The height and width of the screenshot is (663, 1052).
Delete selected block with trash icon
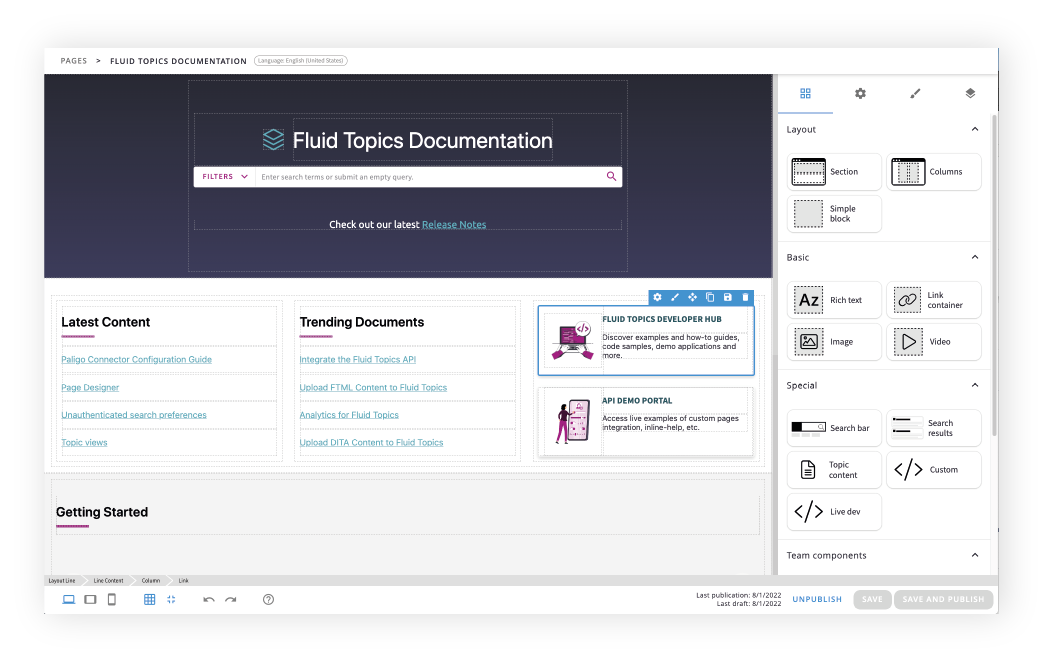coord(745,297)
